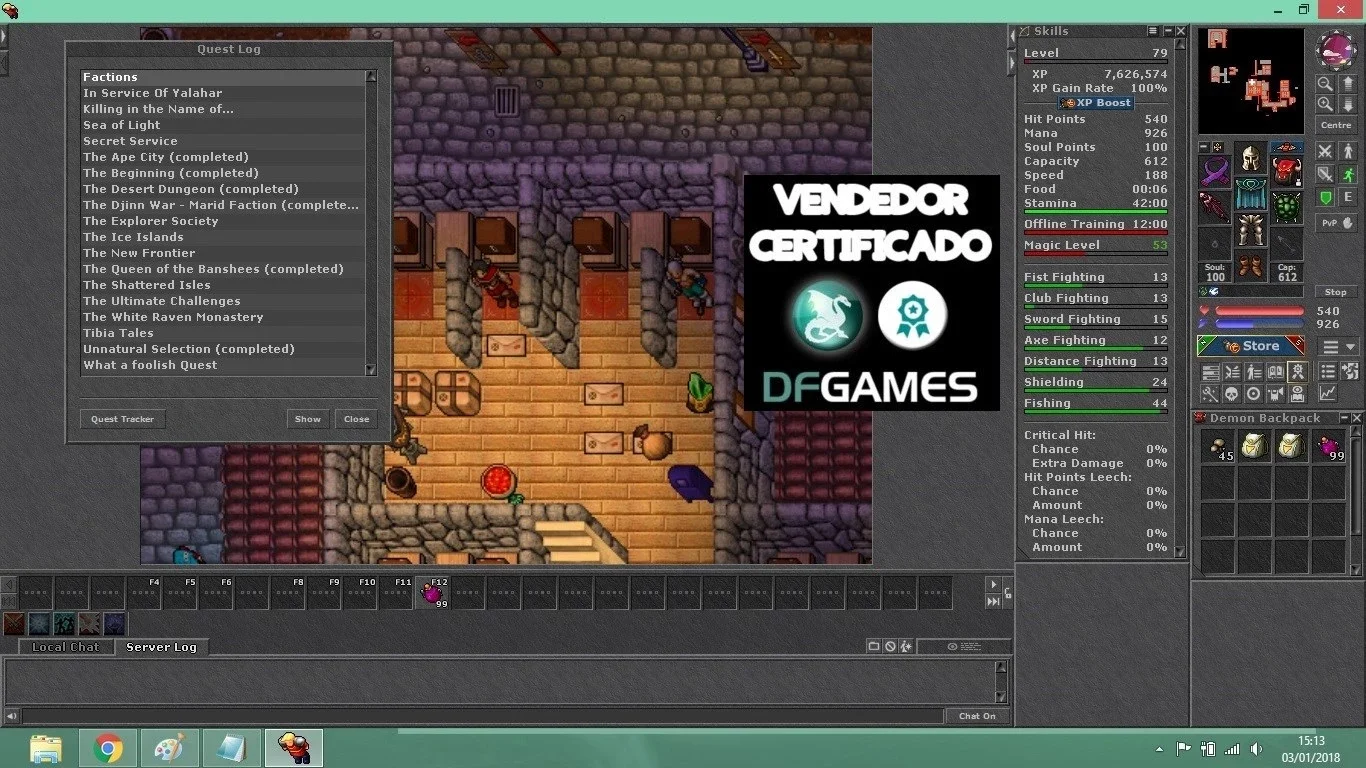Click the blue robe armor slot

tap(1250, 195)
